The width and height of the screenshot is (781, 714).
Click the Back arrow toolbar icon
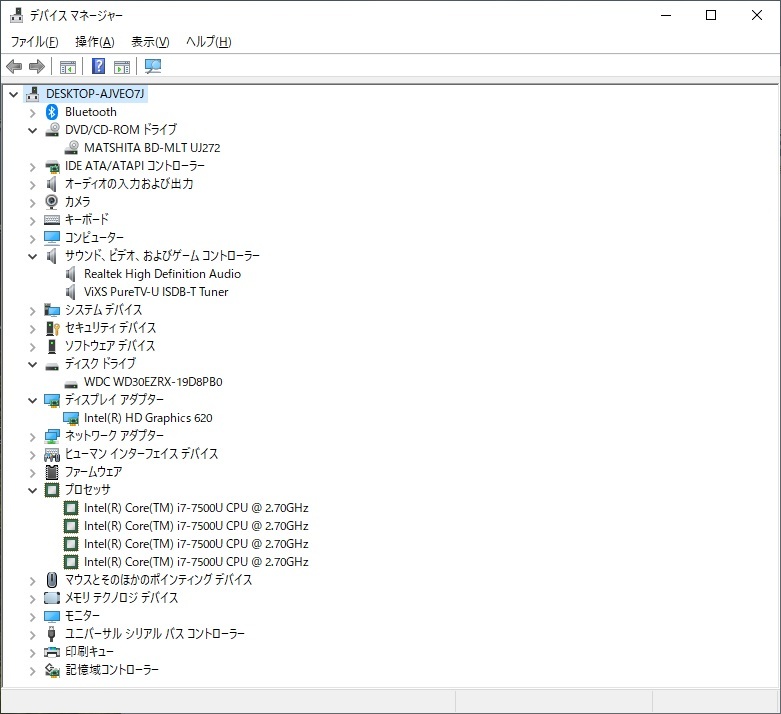click(x=14, y=67)
